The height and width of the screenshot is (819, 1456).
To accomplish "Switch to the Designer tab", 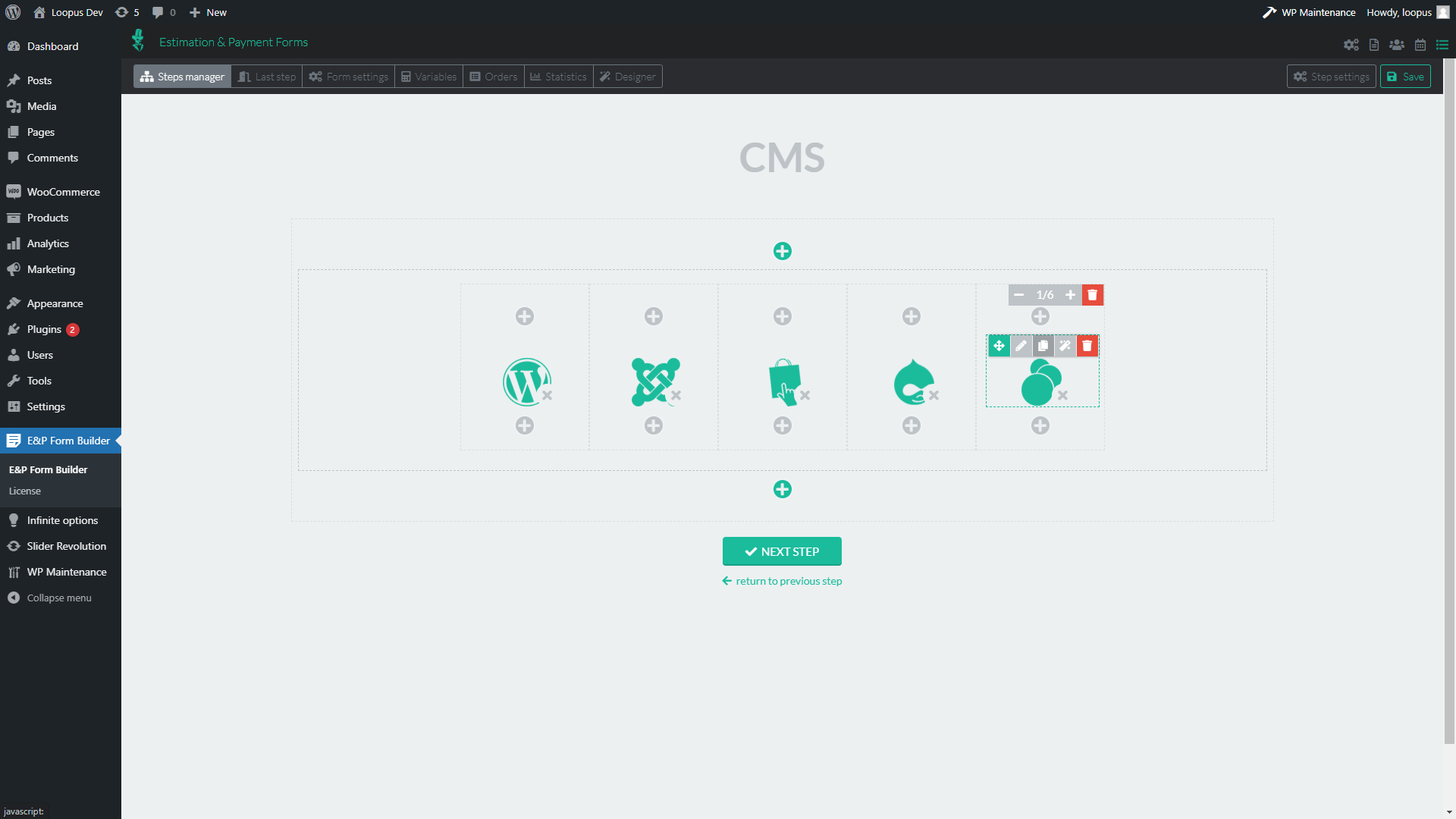I will point(627,77).
